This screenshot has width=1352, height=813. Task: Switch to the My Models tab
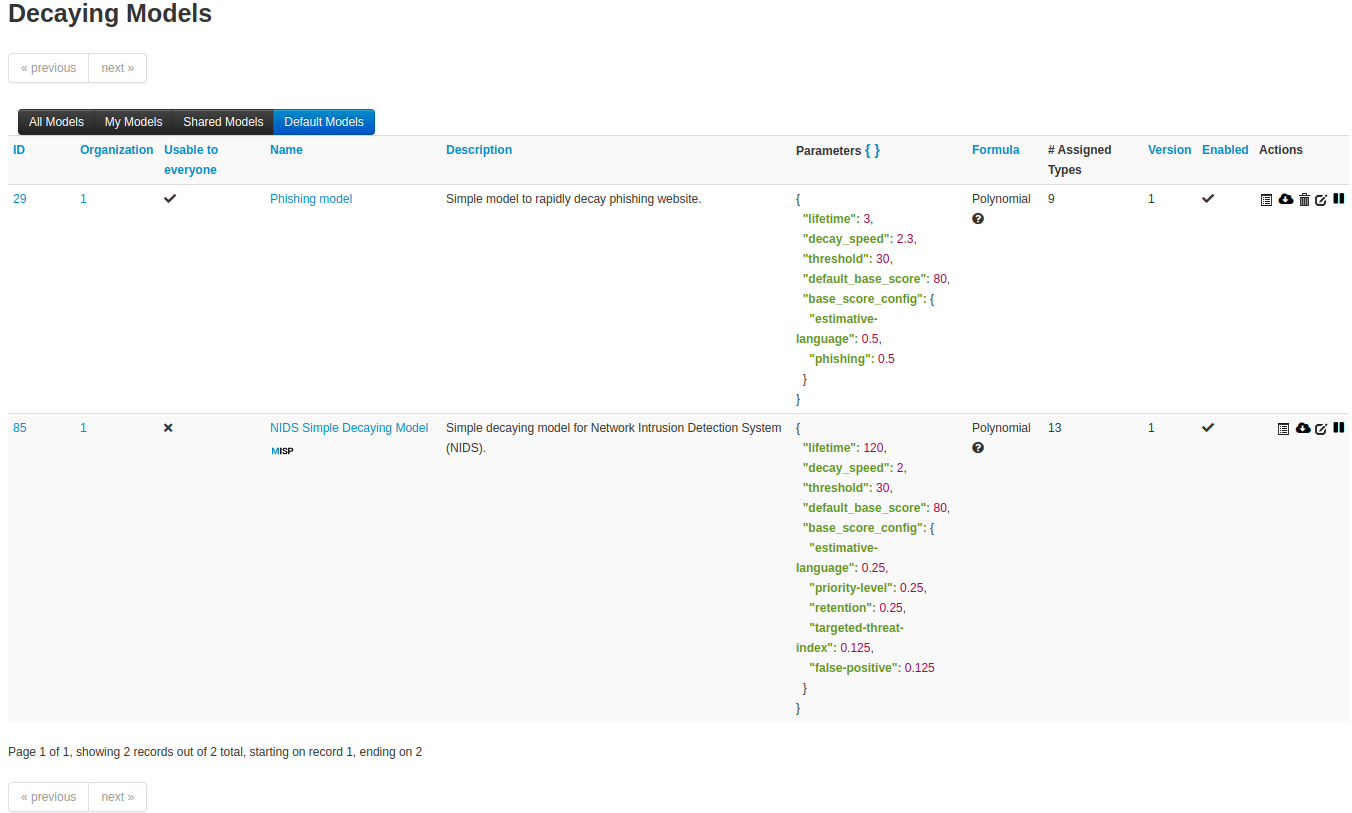pyautogui.click(x=133, y=122)
